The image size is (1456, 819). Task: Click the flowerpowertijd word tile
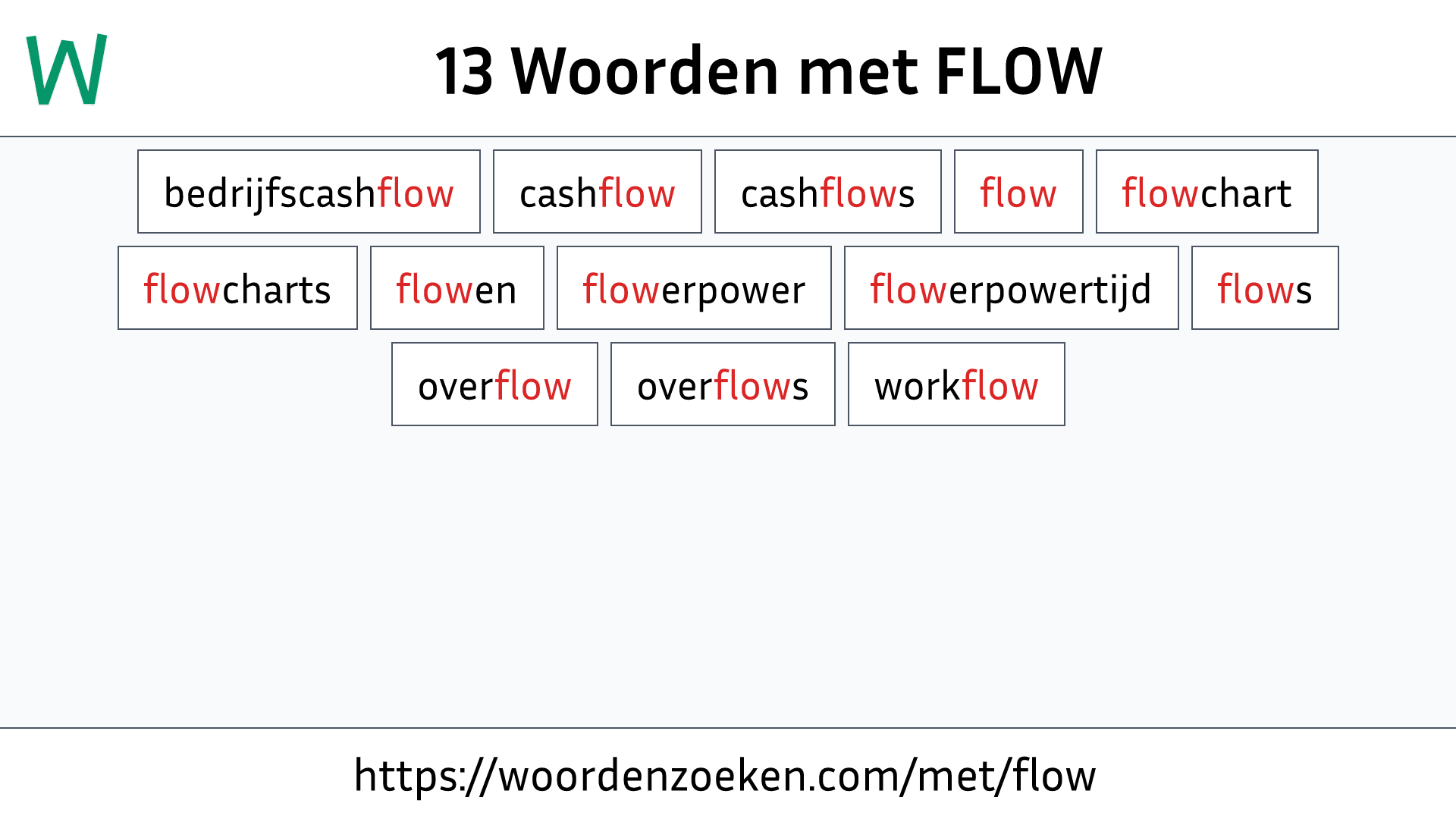1010,288
